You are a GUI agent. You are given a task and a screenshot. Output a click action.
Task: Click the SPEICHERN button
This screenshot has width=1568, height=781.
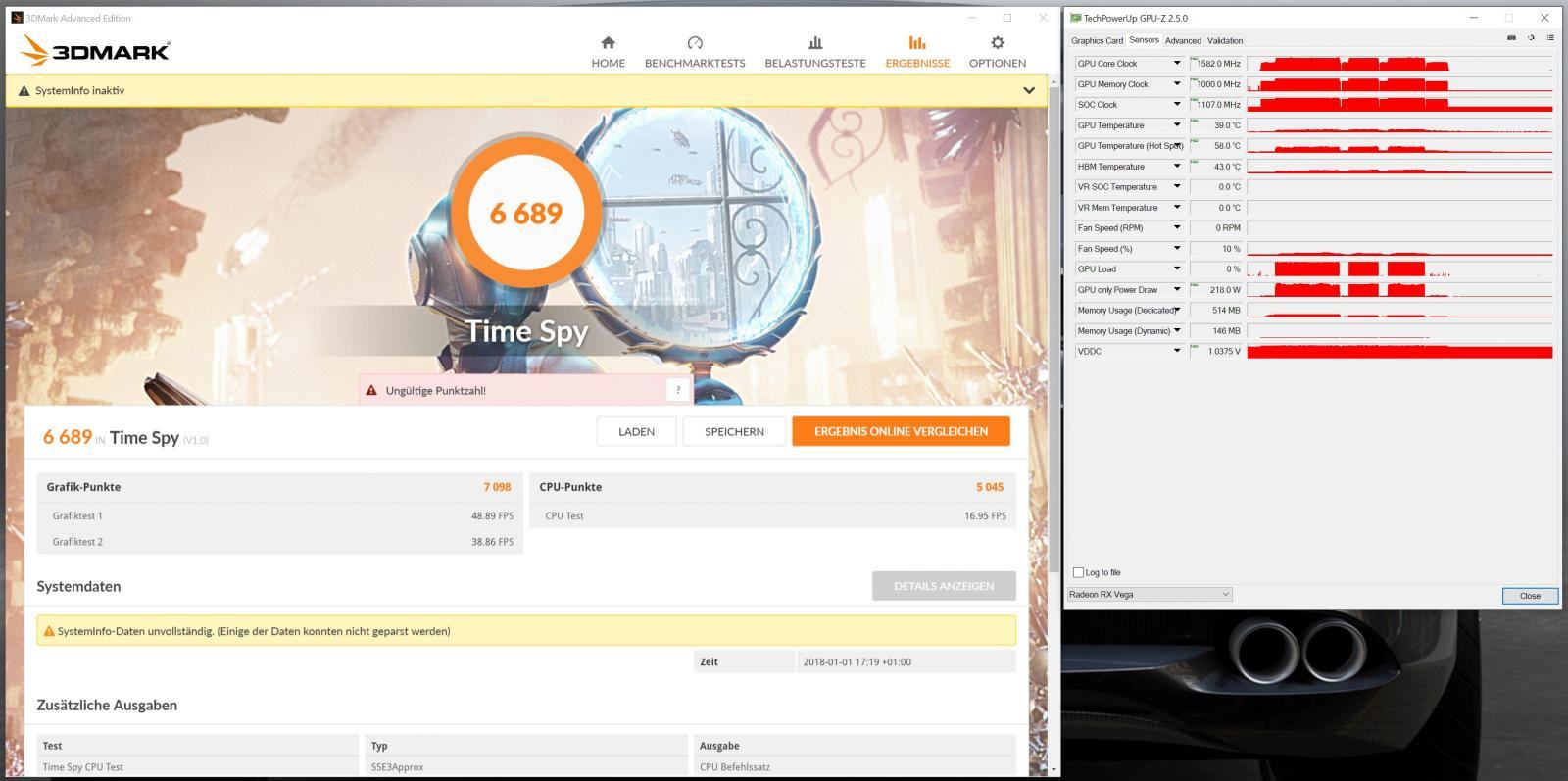pos(734,431)
